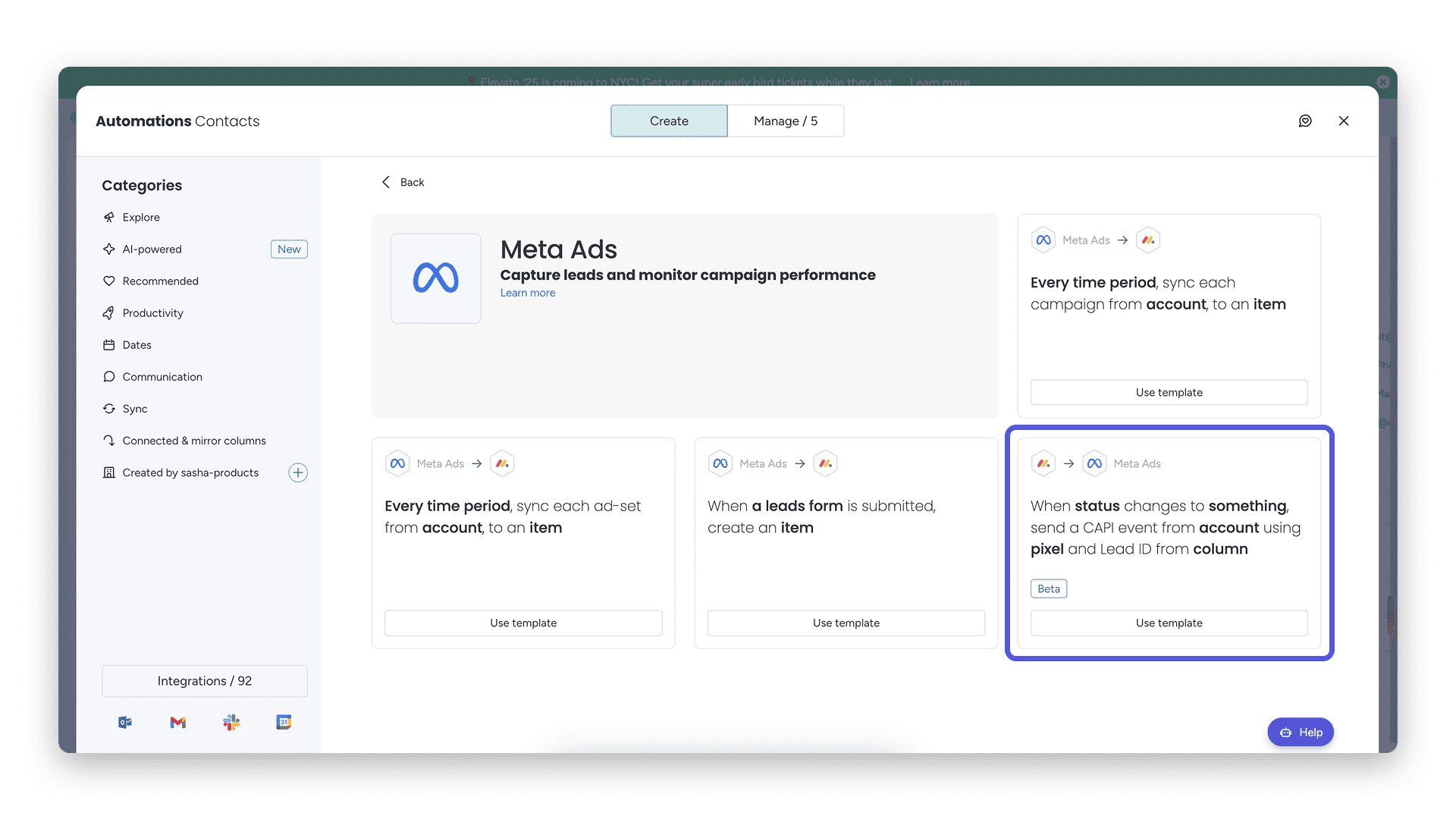Click the Beta tag on CAPI template

tap(1048, 589)
